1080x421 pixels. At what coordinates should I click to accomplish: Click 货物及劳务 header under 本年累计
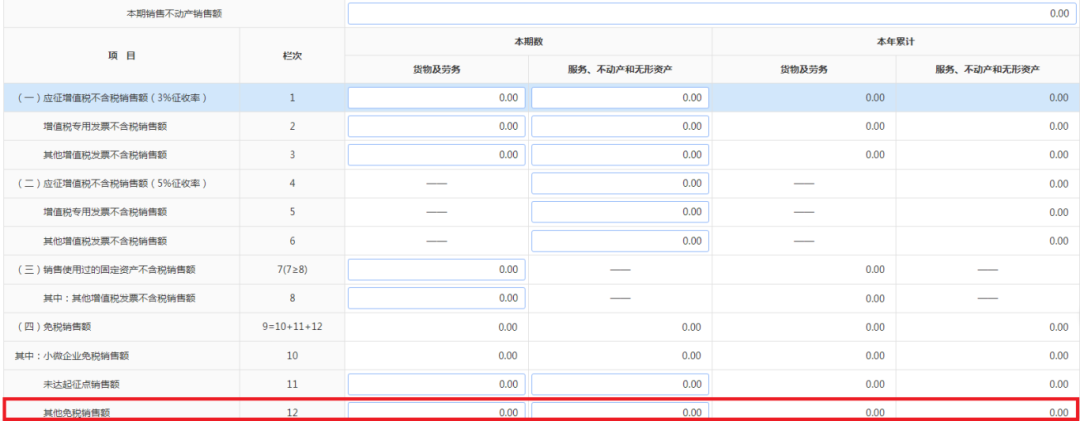coord(804,70)
